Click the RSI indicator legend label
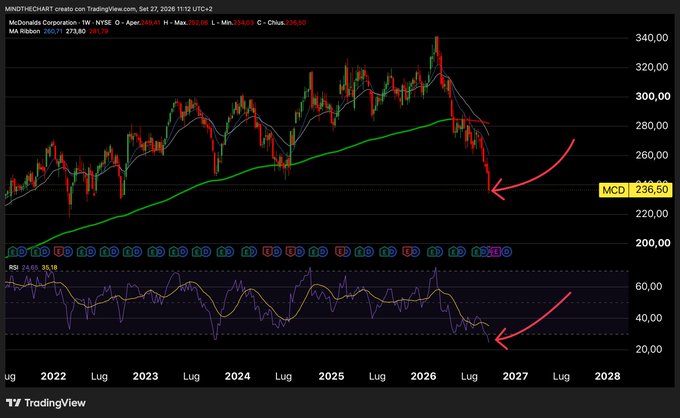The image size is (680, 418). point(13,268)
